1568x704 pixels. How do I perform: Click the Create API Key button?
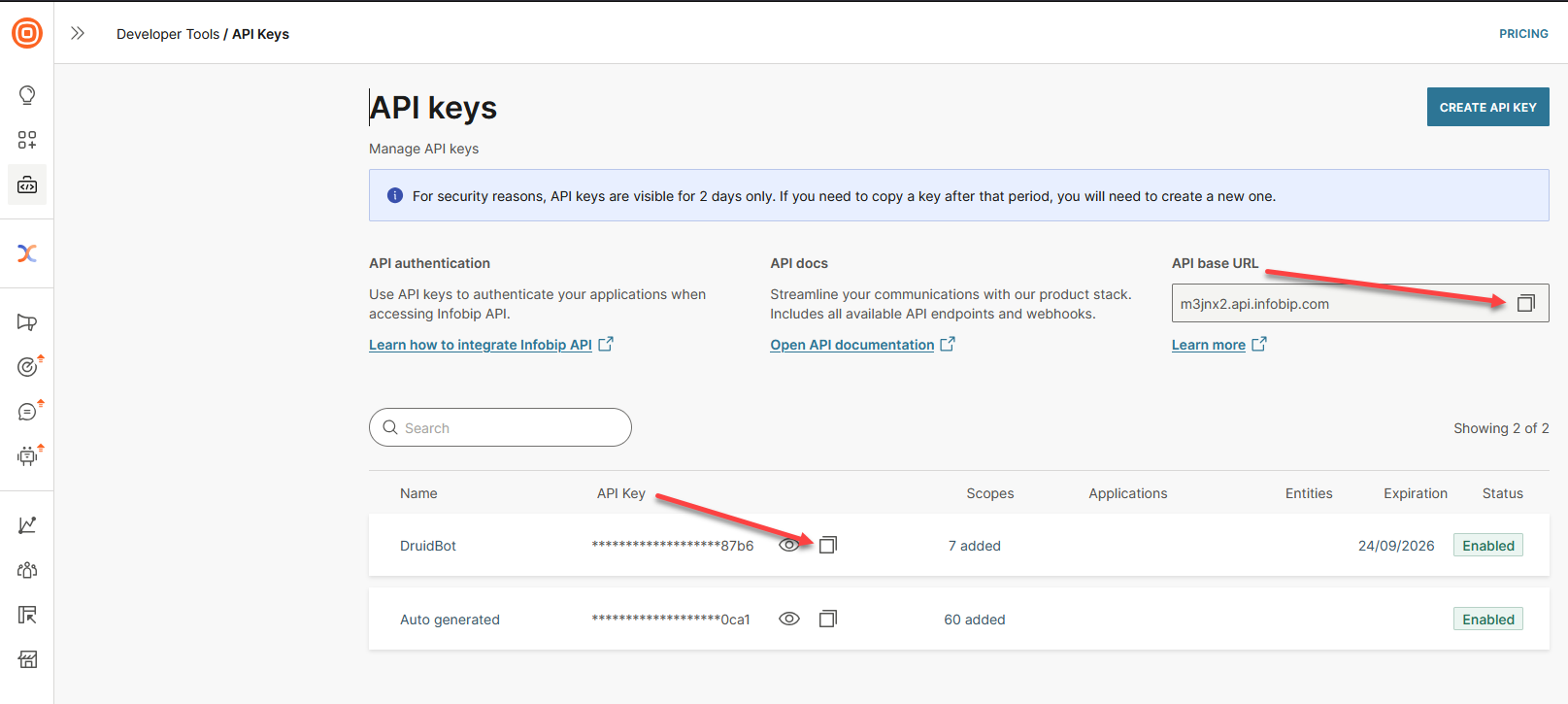point(1487,107)
